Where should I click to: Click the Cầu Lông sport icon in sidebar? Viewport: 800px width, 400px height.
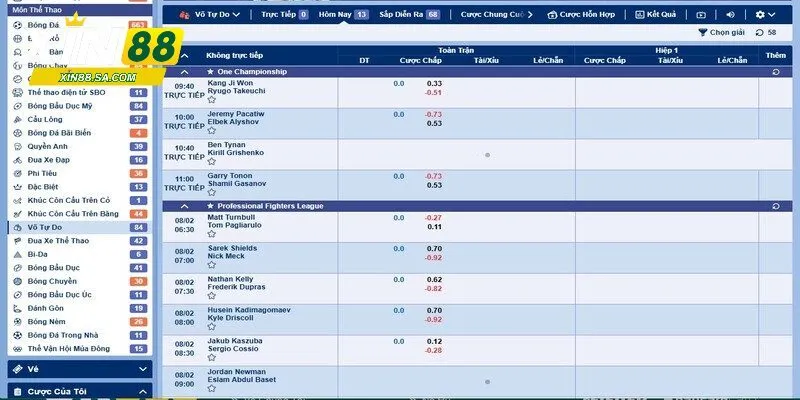17,119
